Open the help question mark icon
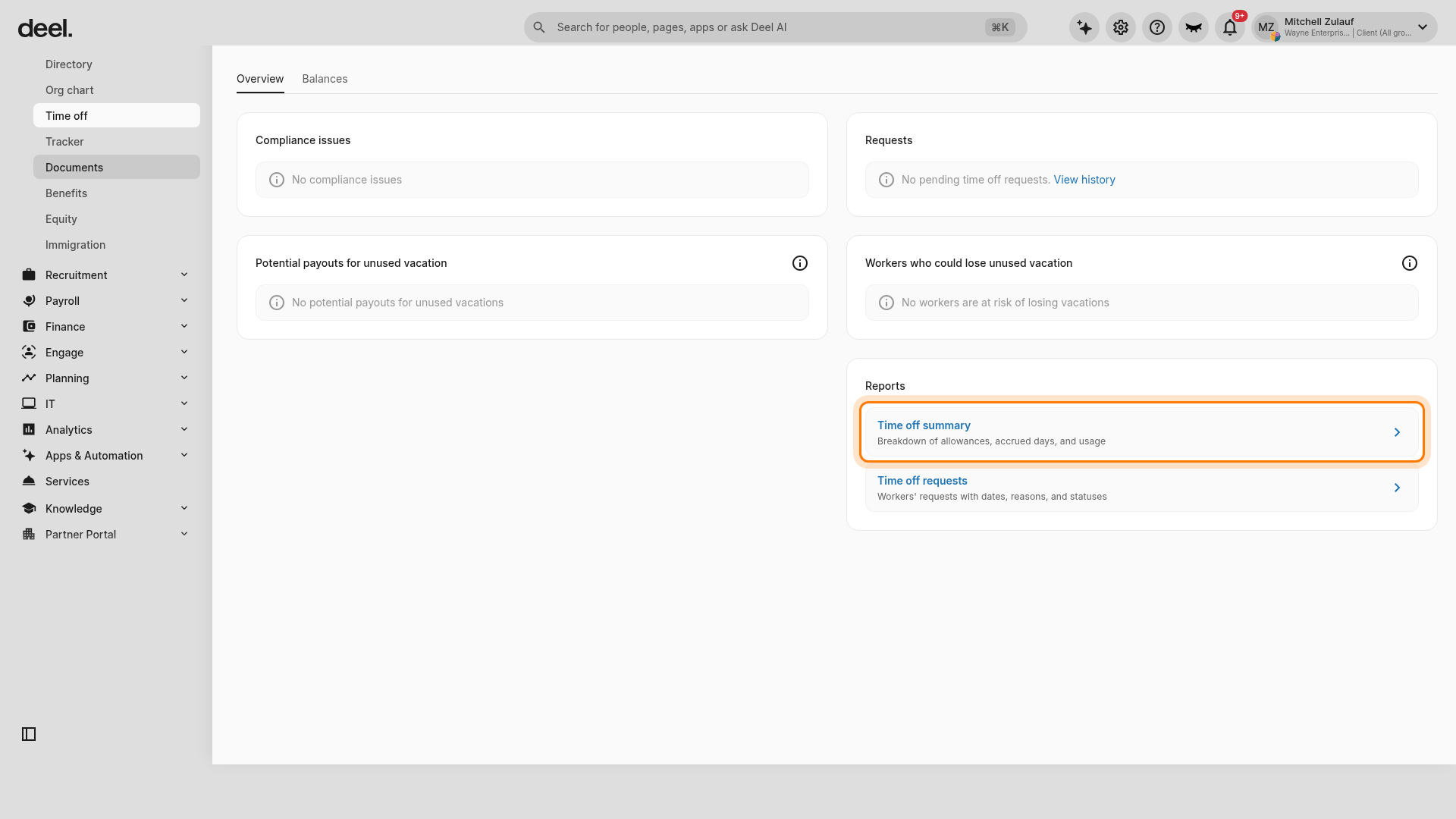 1157,27
